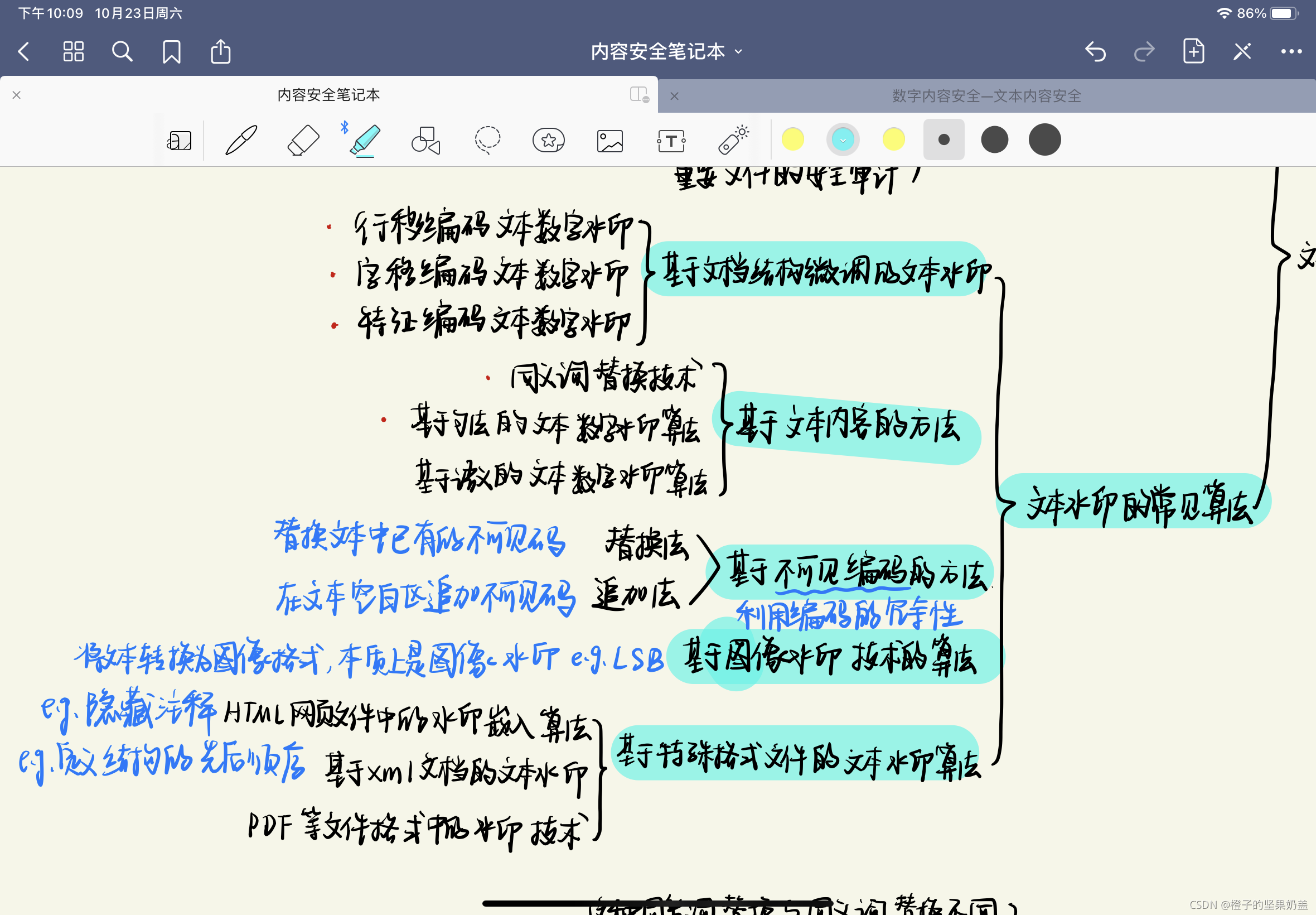This screenshot has height=915, width=1316.
Task: Bookmark the current page
Action: point(171,51)
